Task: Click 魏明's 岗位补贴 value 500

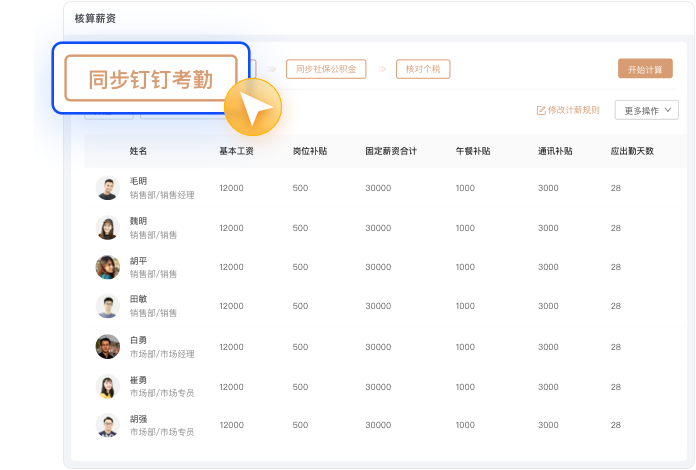Action: click(300, 228)
